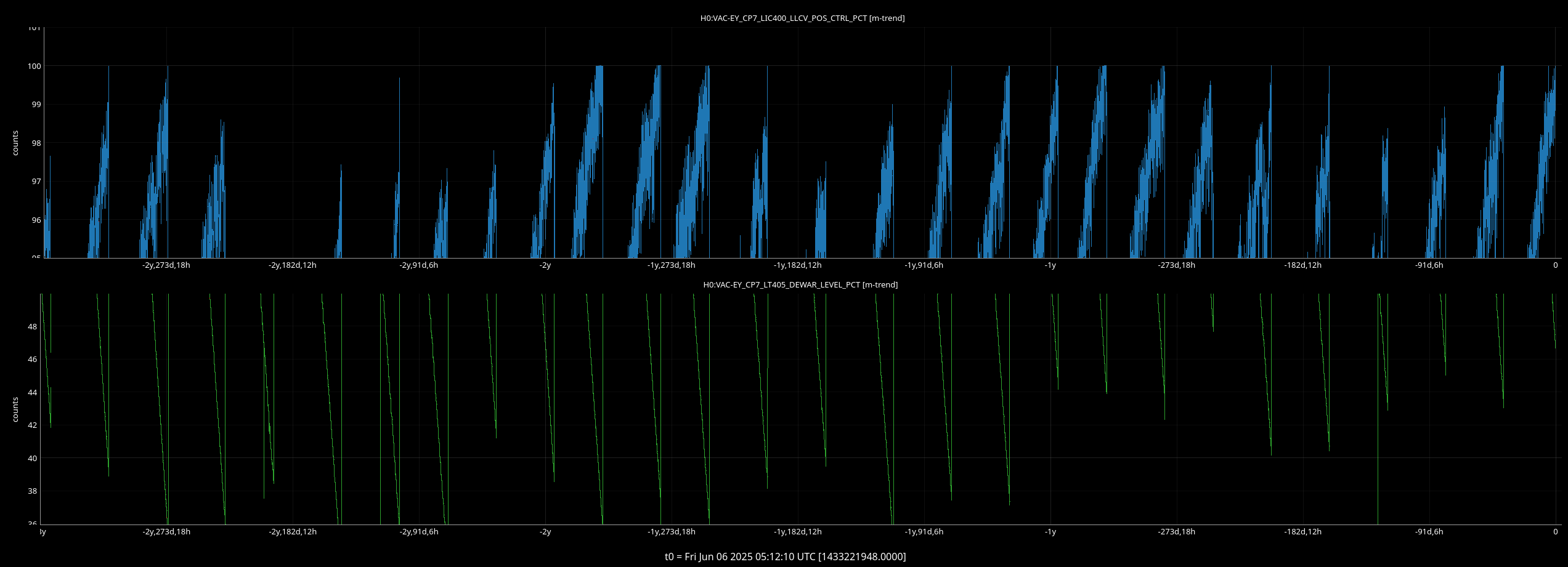Click y-axis tick '40' on DEWAR_LEVEL plot
Screen dimensions: 1568x567
(33, 459)
